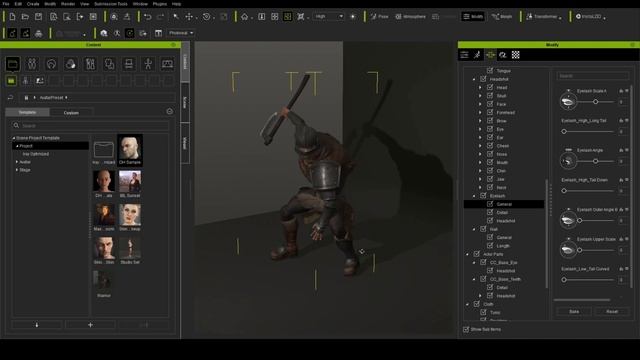Select the hair category icon in Content panel

[x=51, y=64]
